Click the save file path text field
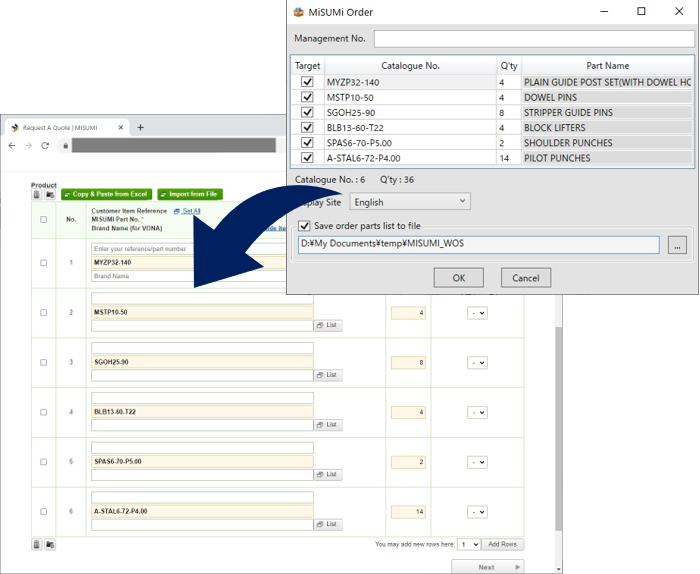This screenshot has width=700, height=574. pyautogui.click(x=479, y=245)
